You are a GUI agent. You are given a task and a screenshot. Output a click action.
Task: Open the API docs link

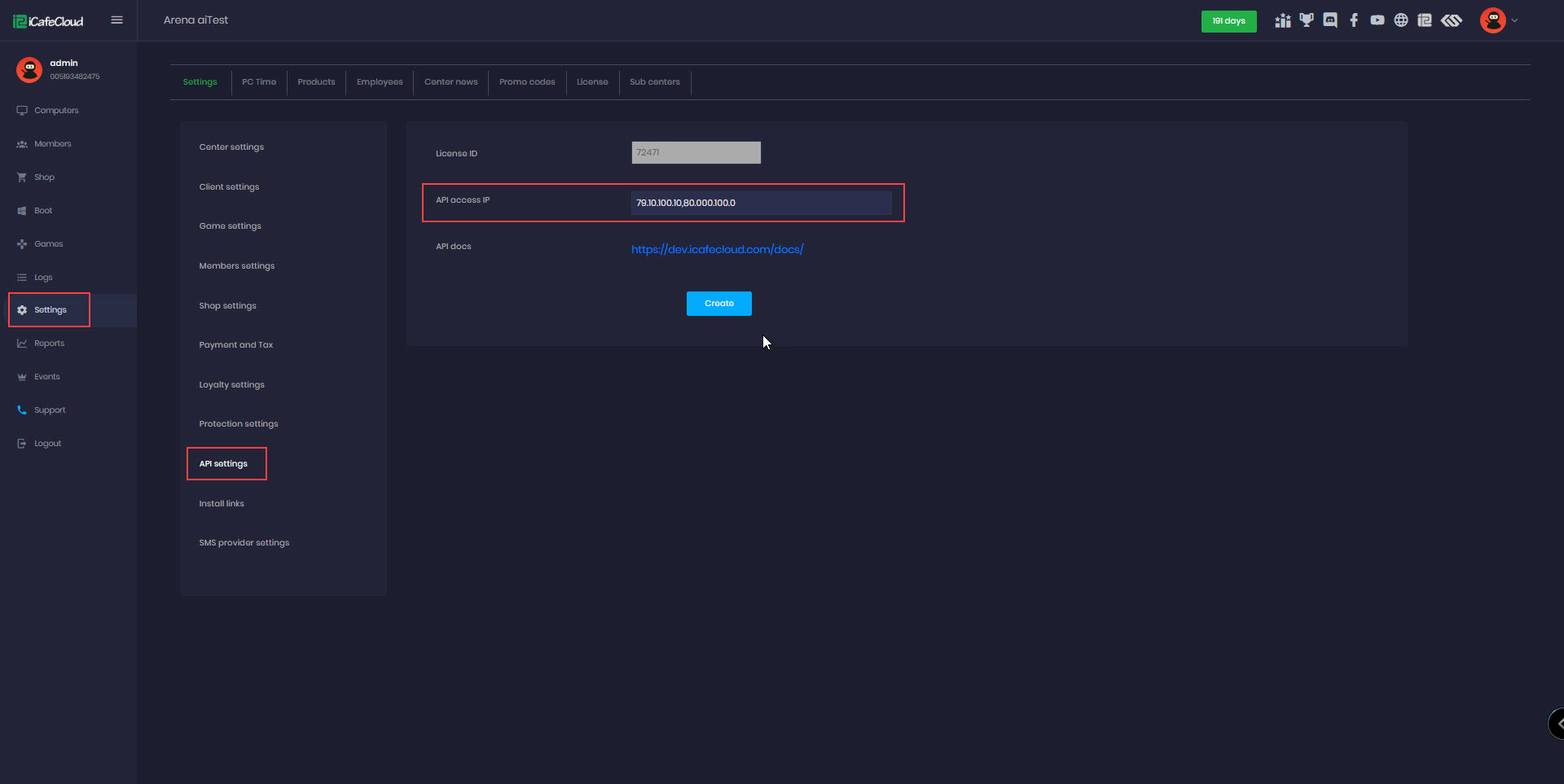point(717,250)
